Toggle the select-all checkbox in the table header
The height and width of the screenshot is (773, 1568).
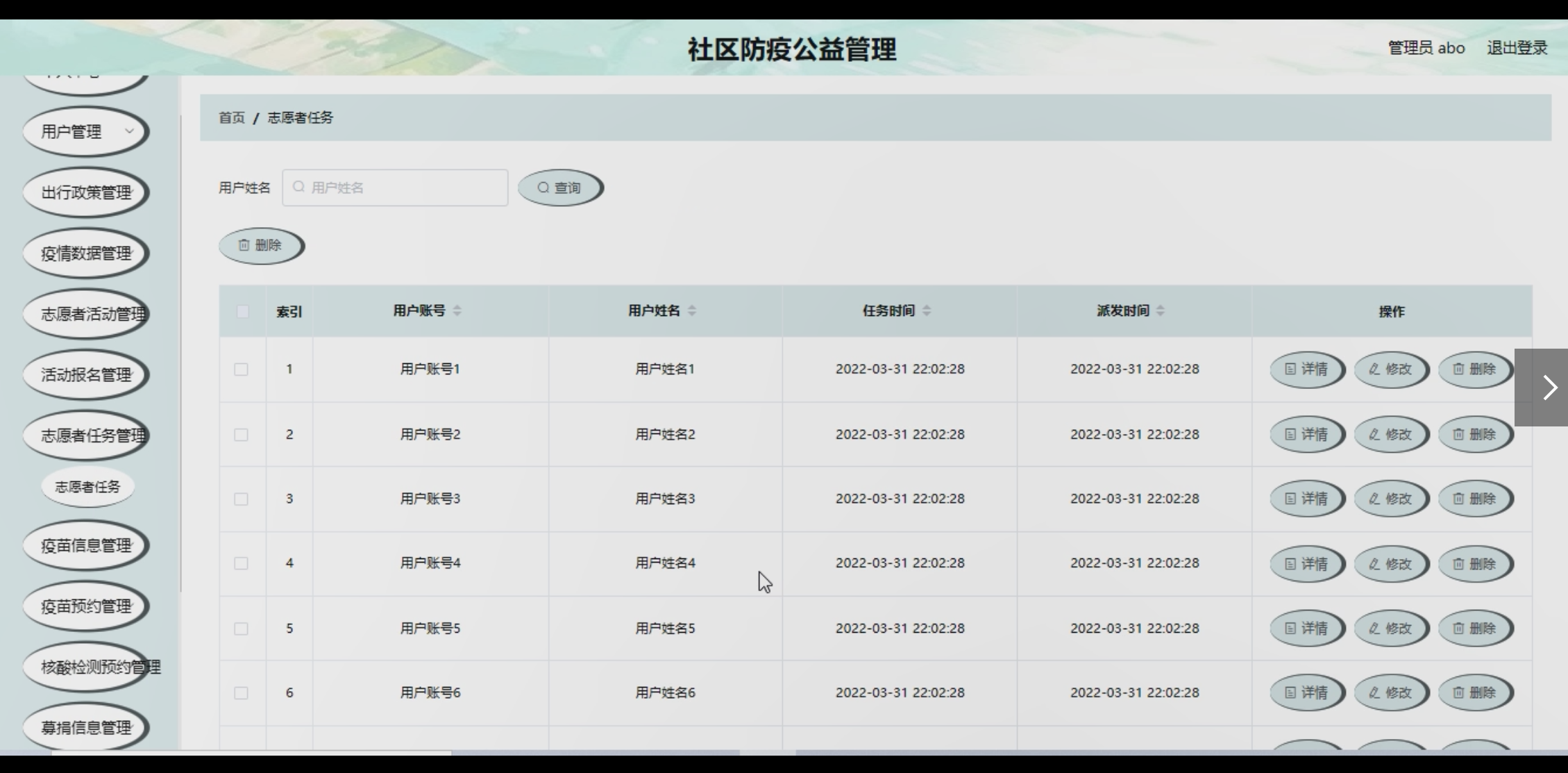coord(242,311)
